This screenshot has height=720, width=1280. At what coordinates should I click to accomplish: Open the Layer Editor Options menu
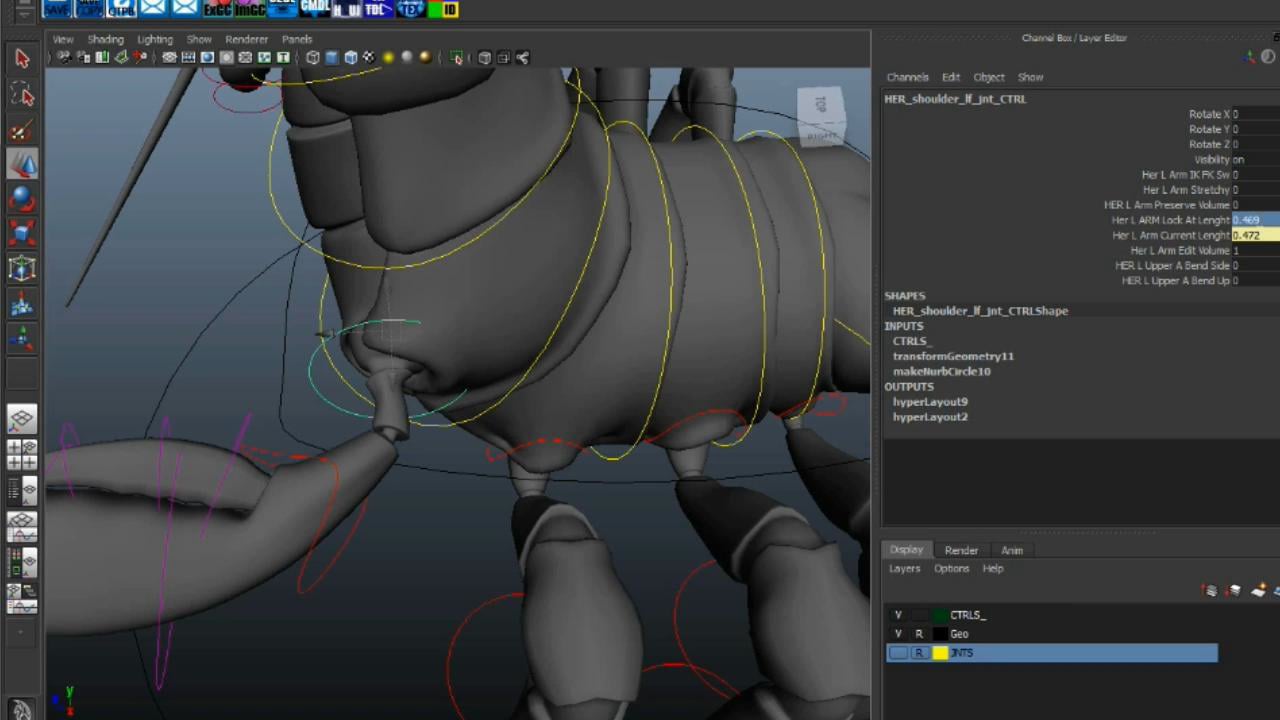tap(951, 568)
